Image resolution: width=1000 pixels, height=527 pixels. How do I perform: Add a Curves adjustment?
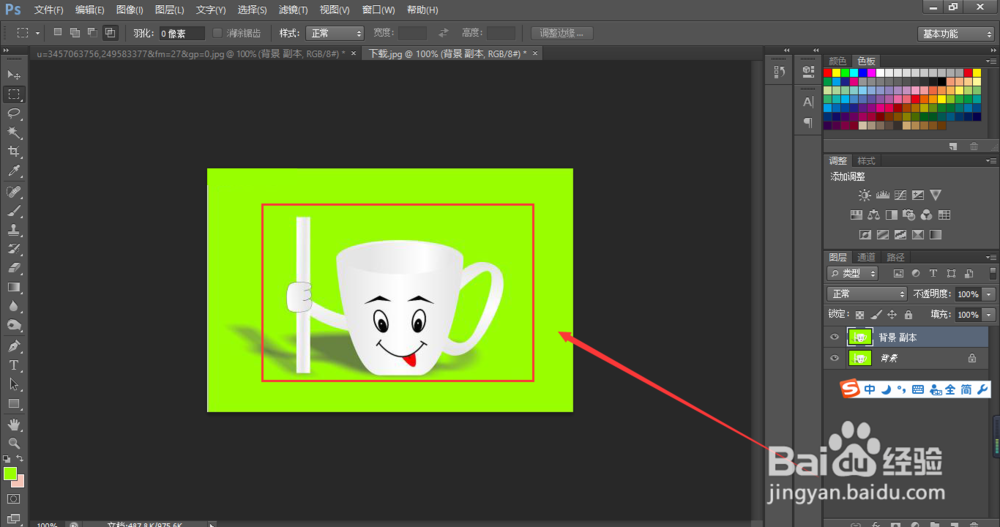pos(901,195)
